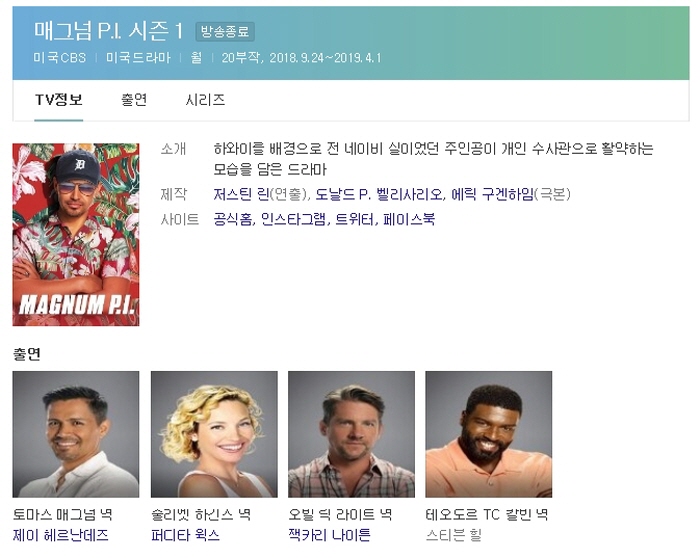Open actor name link 제이 헤르난데즈
This screenshot has width=700, height=558.
point(60,536)
